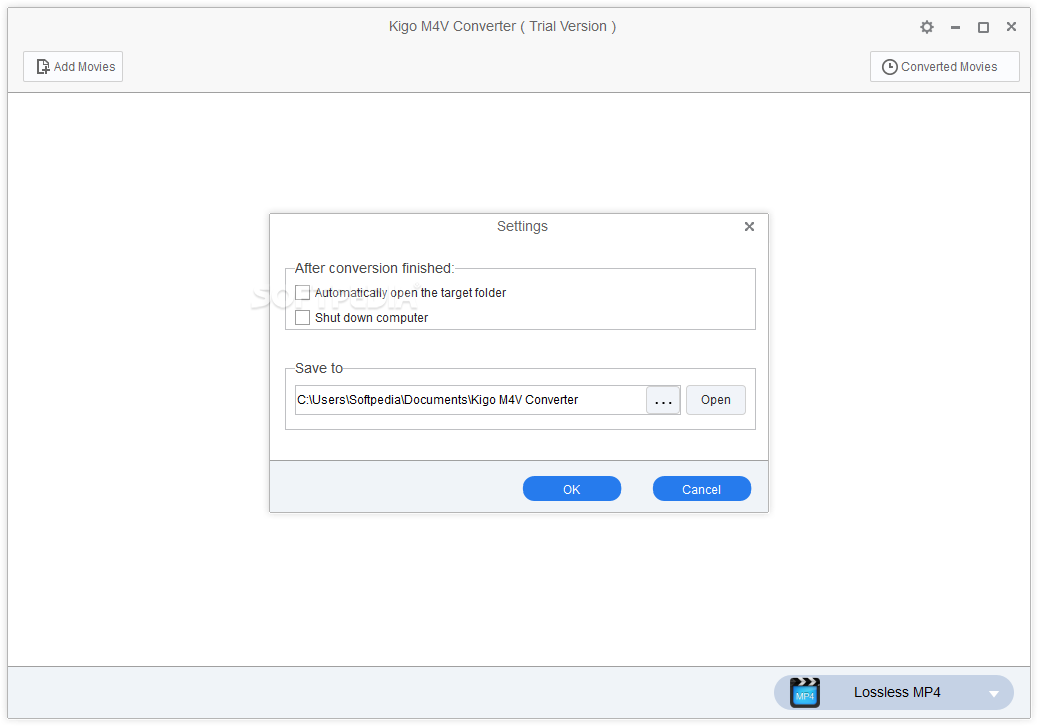This screenshot has height=726, width=1038.
Task: Enable Automatically open the target folder
Action: point(303,293)
